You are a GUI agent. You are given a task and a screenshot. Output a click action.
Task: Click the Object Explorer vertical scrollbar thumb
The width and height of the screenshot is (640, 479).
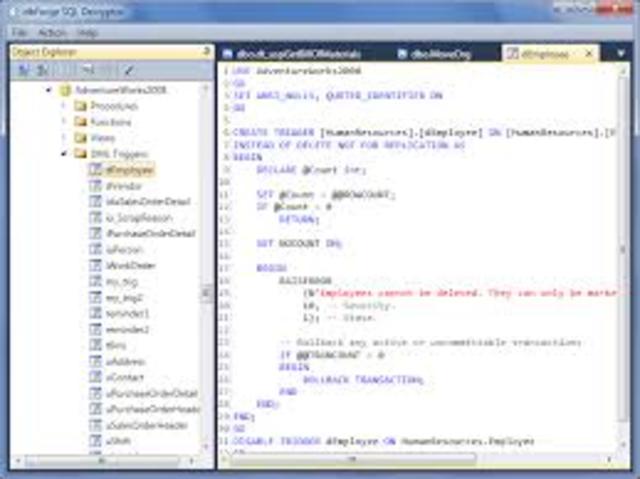click(207, 293)
